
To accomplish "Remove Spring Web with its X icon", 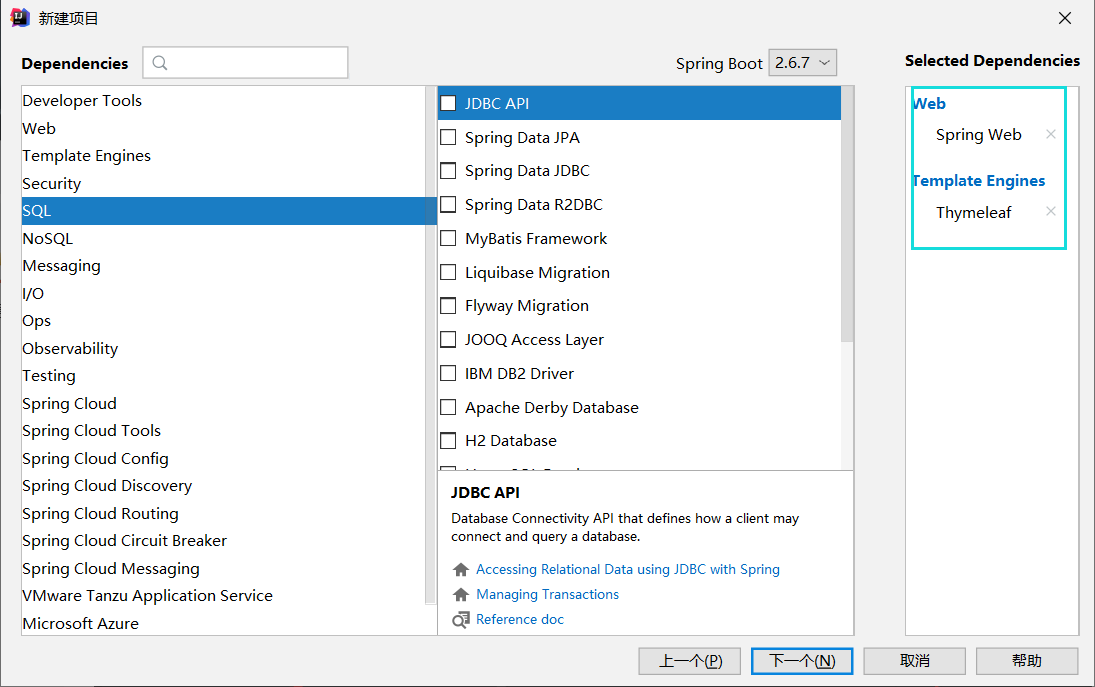I will coord(1050,134).
